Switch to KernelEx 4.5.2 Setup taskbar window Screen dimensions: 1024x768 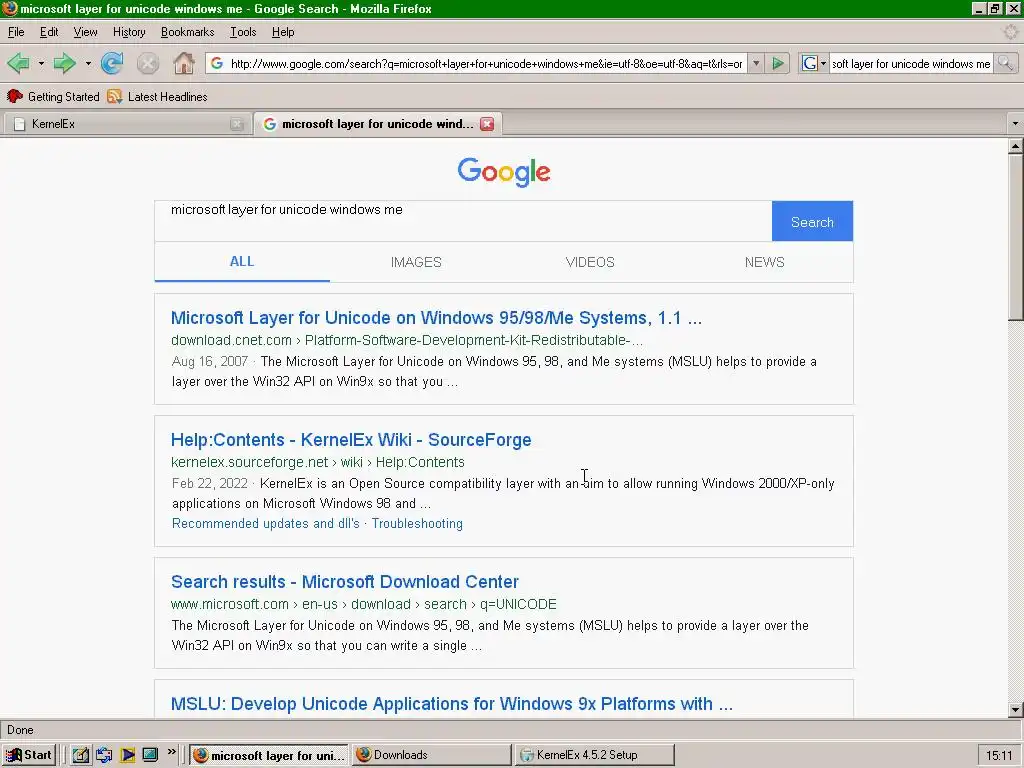(x=594, y=755)
